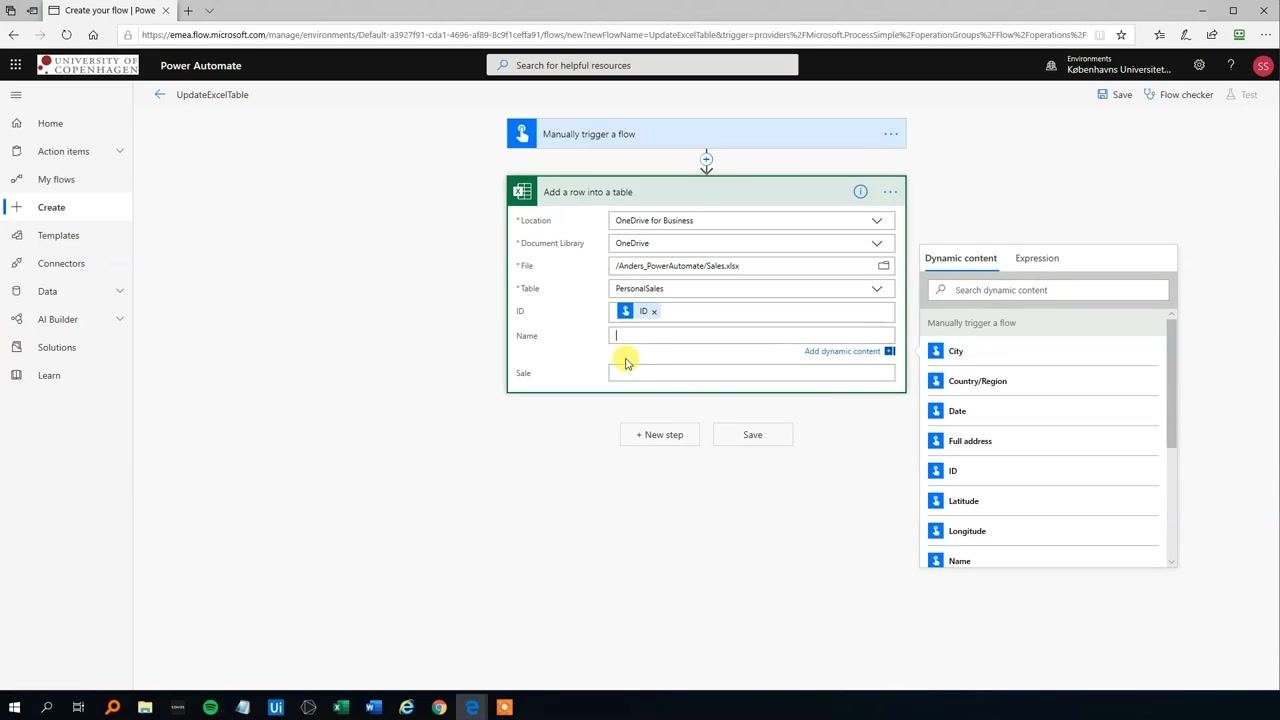Insert City dynamic content
The width and height of the screenshot is (1280, 720).
(x=1043, y=351)
